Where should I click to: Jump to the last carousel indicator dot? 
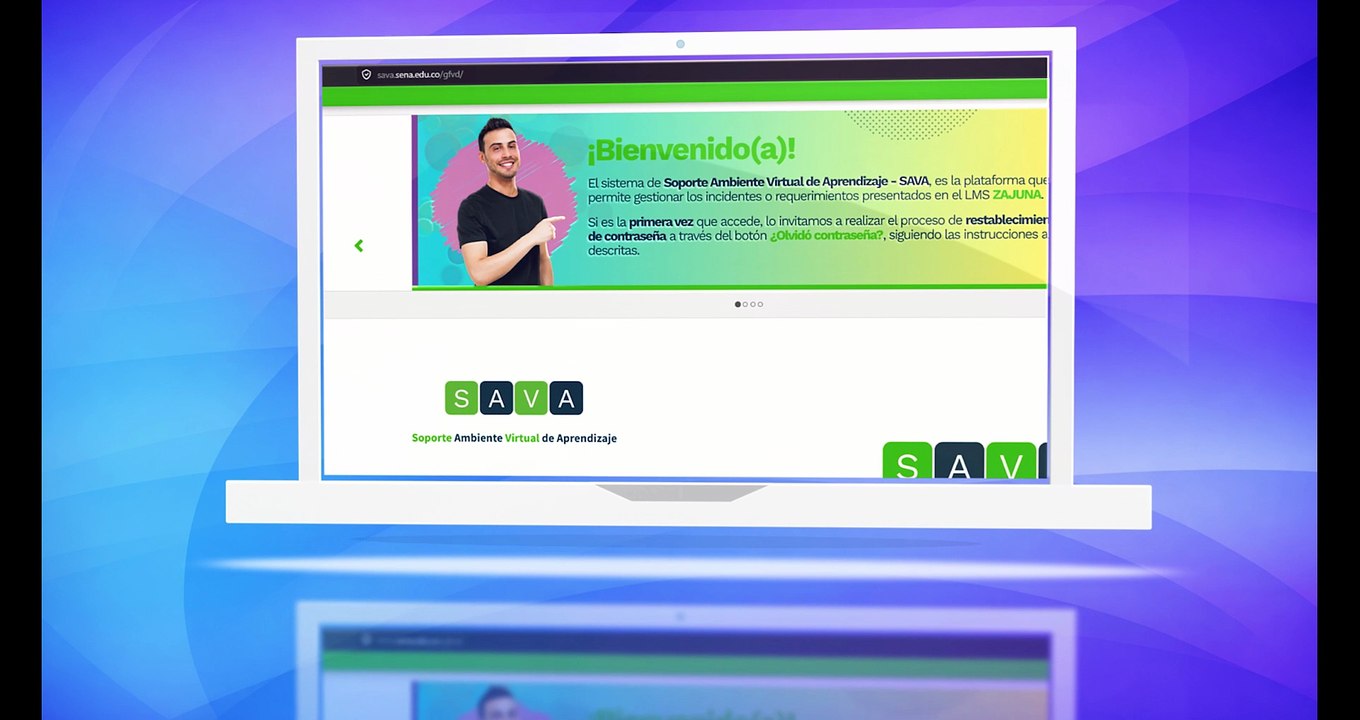coord(760,304)
